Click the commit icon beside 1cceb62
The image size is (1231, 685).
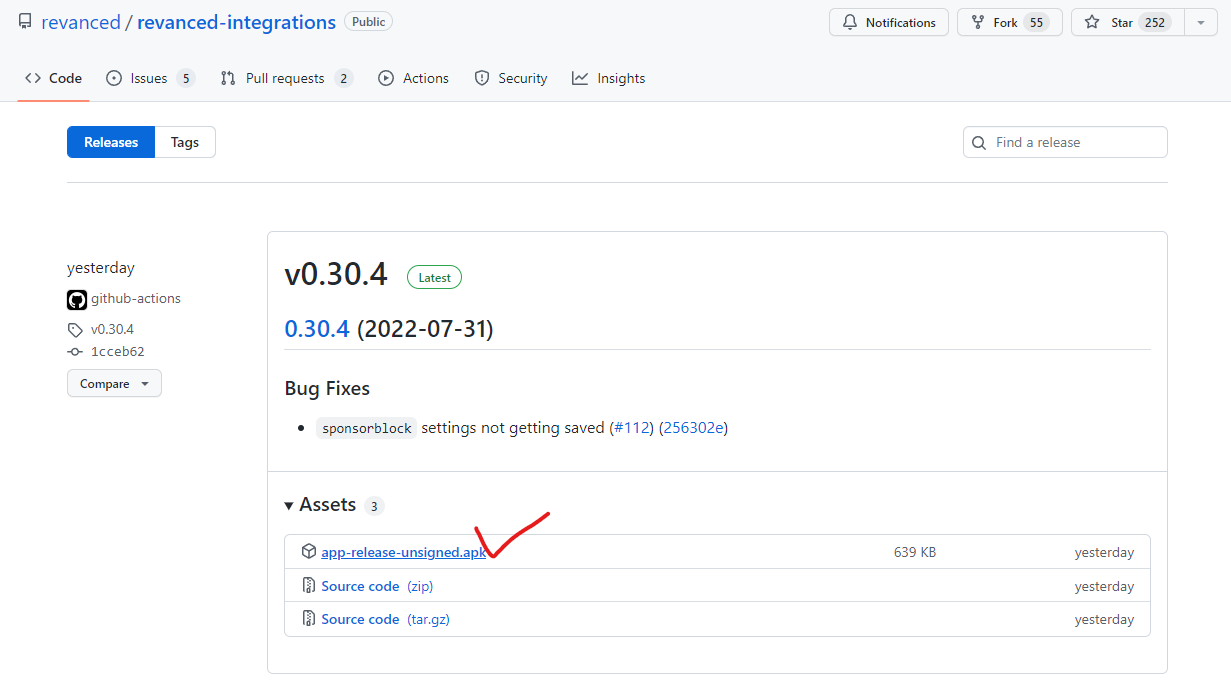[75, 352]
